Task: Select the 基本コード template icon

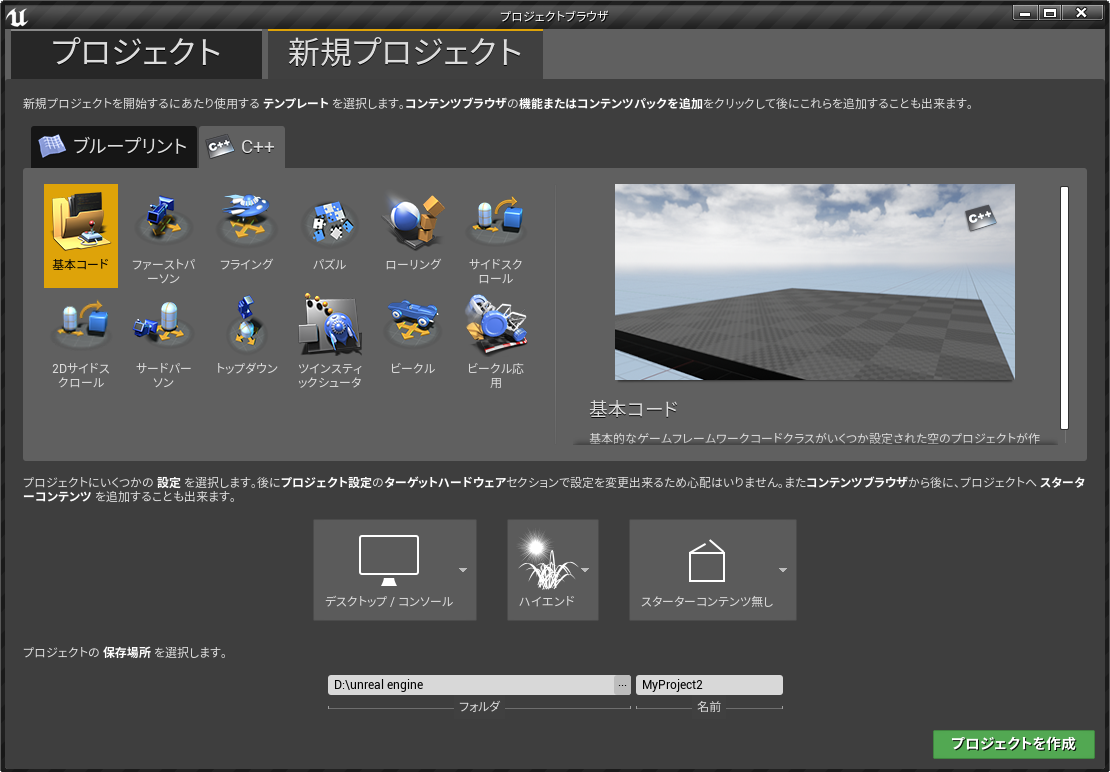Action: pyautogui.click(x=81, y=236)
